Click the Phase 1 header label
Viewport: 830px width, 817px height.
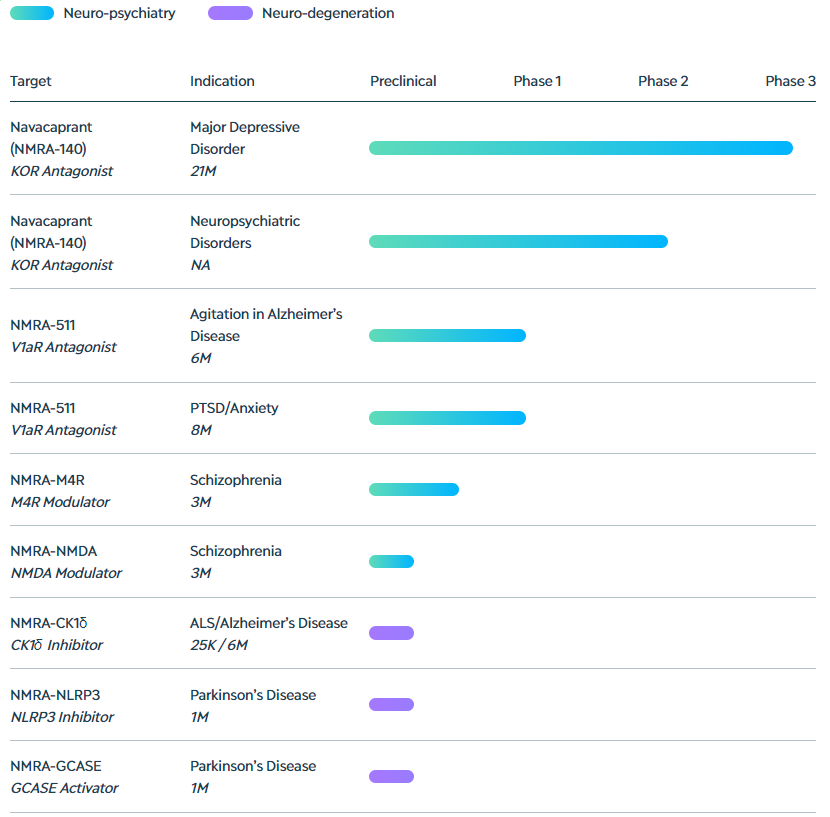(x=537, y=81)
